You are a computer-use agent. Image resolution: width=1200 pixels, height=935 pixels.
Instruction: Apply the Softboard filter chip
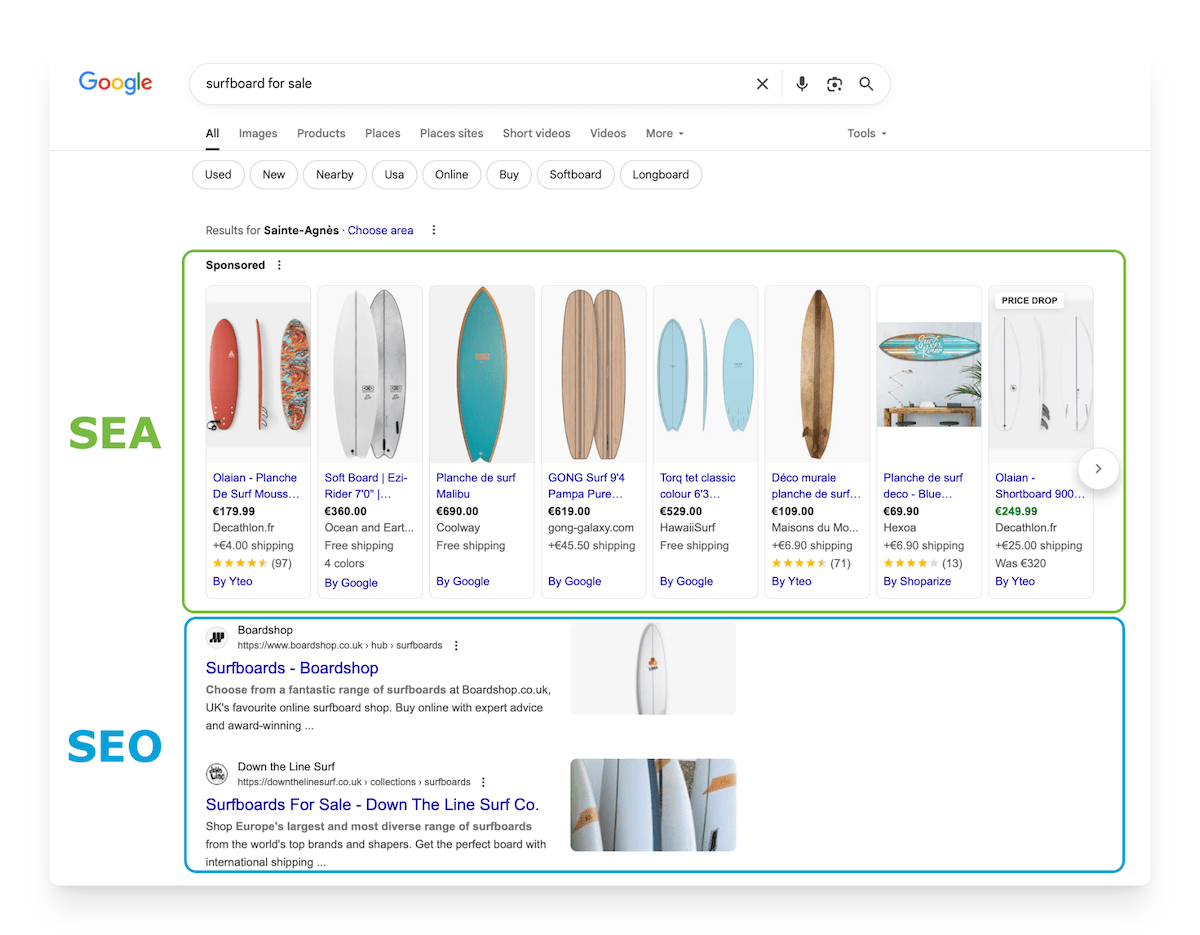click(x=576, y=174)
